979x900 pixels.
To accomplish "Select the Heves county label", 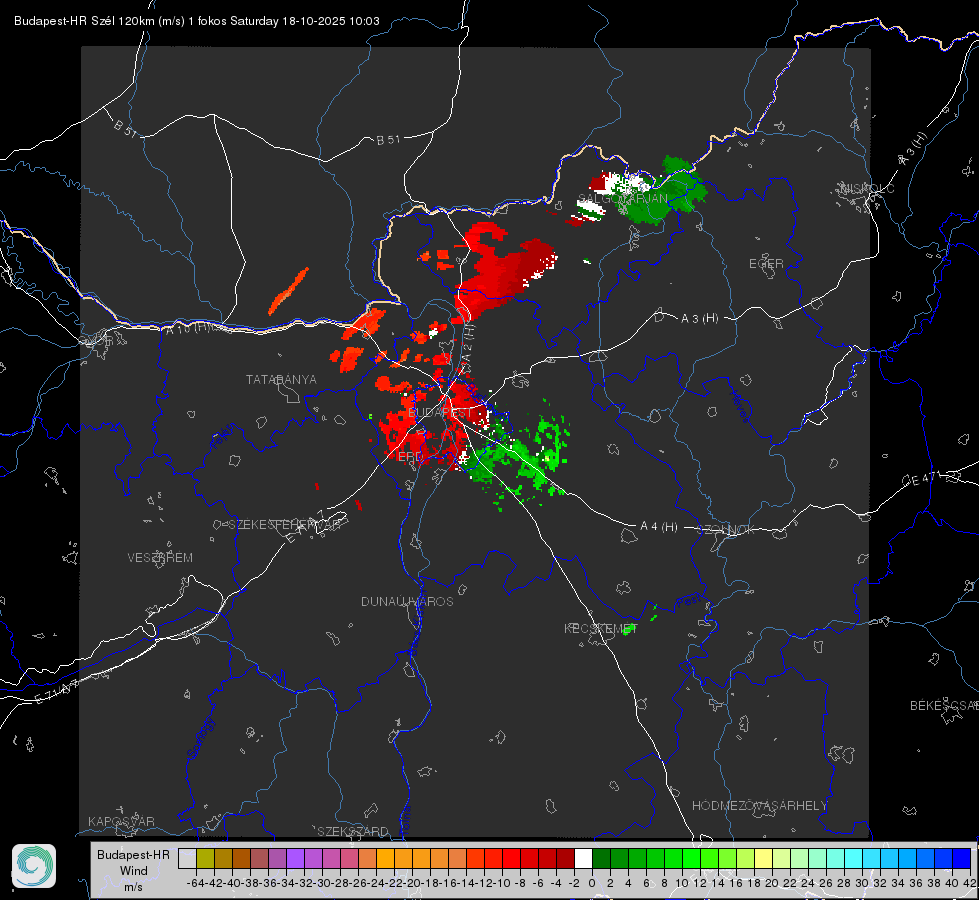I will [739, 407].
